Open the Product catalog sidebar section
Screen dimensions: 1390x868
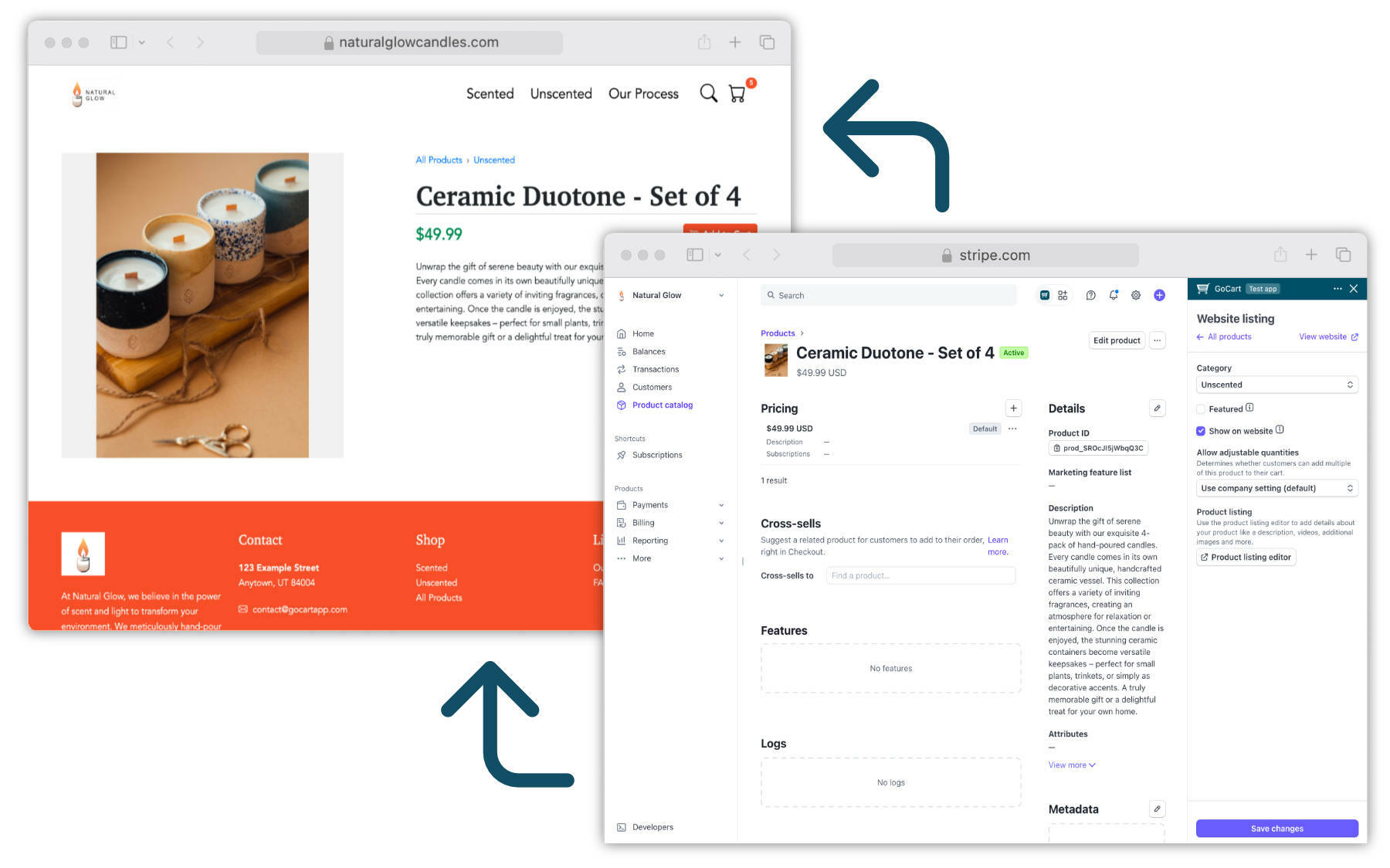[x=660, y=405]
